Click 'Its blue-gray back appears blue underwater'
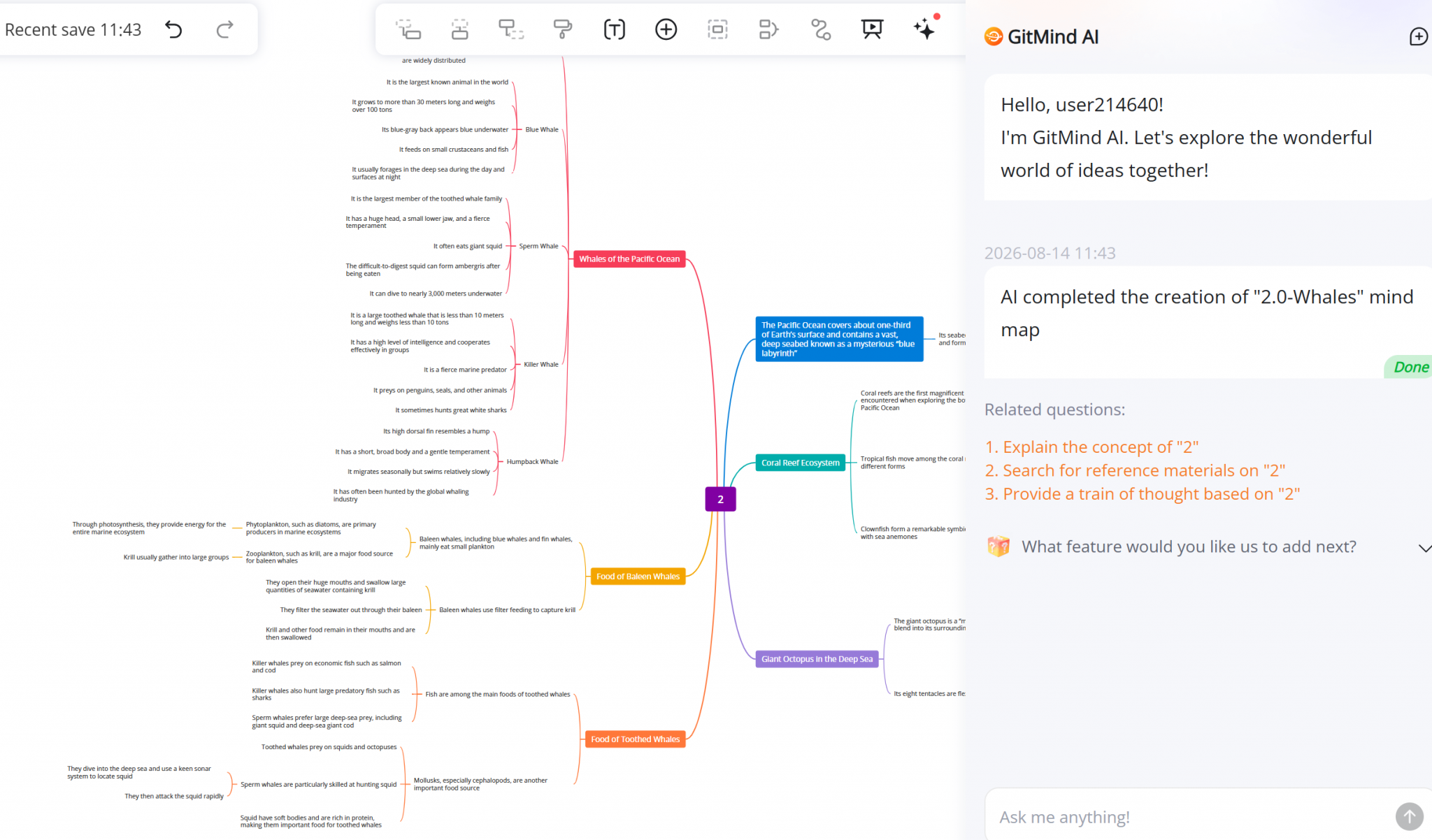This screenshot has height=840, width=1432. point(445,129)
